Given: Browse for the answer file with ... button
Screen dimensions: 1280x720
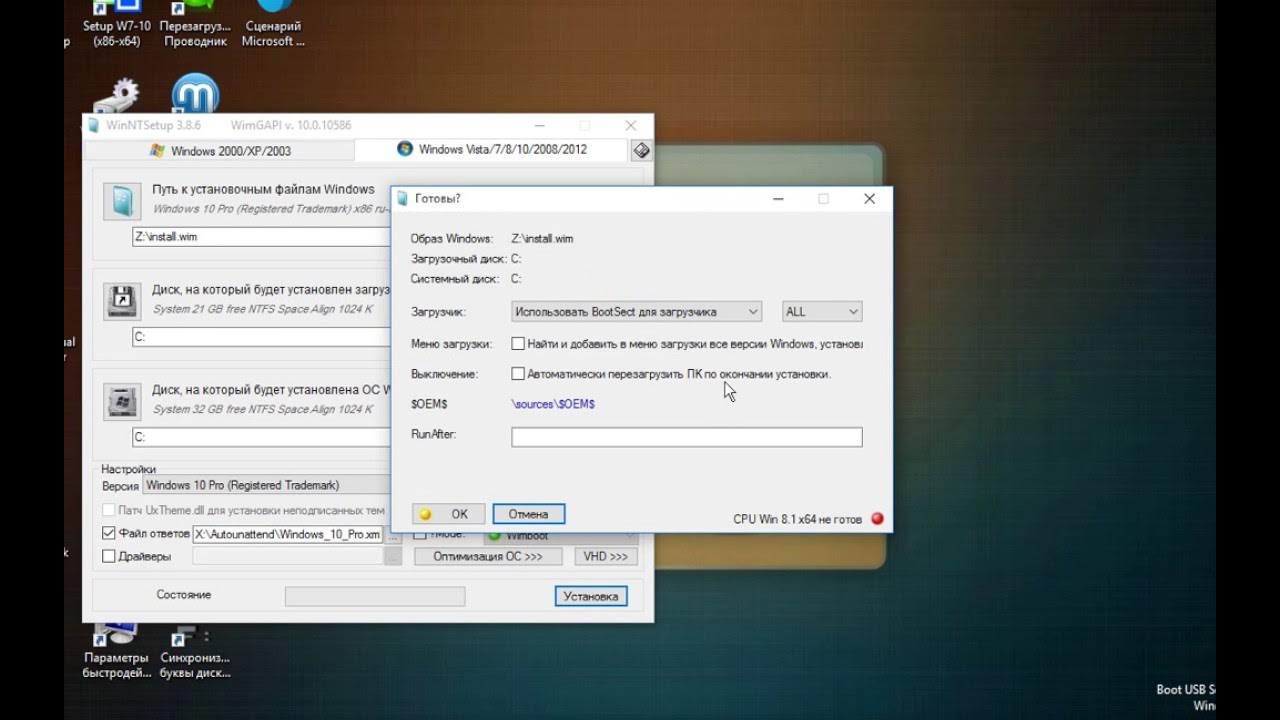Looking at the screenshot, I should point(393,535).
